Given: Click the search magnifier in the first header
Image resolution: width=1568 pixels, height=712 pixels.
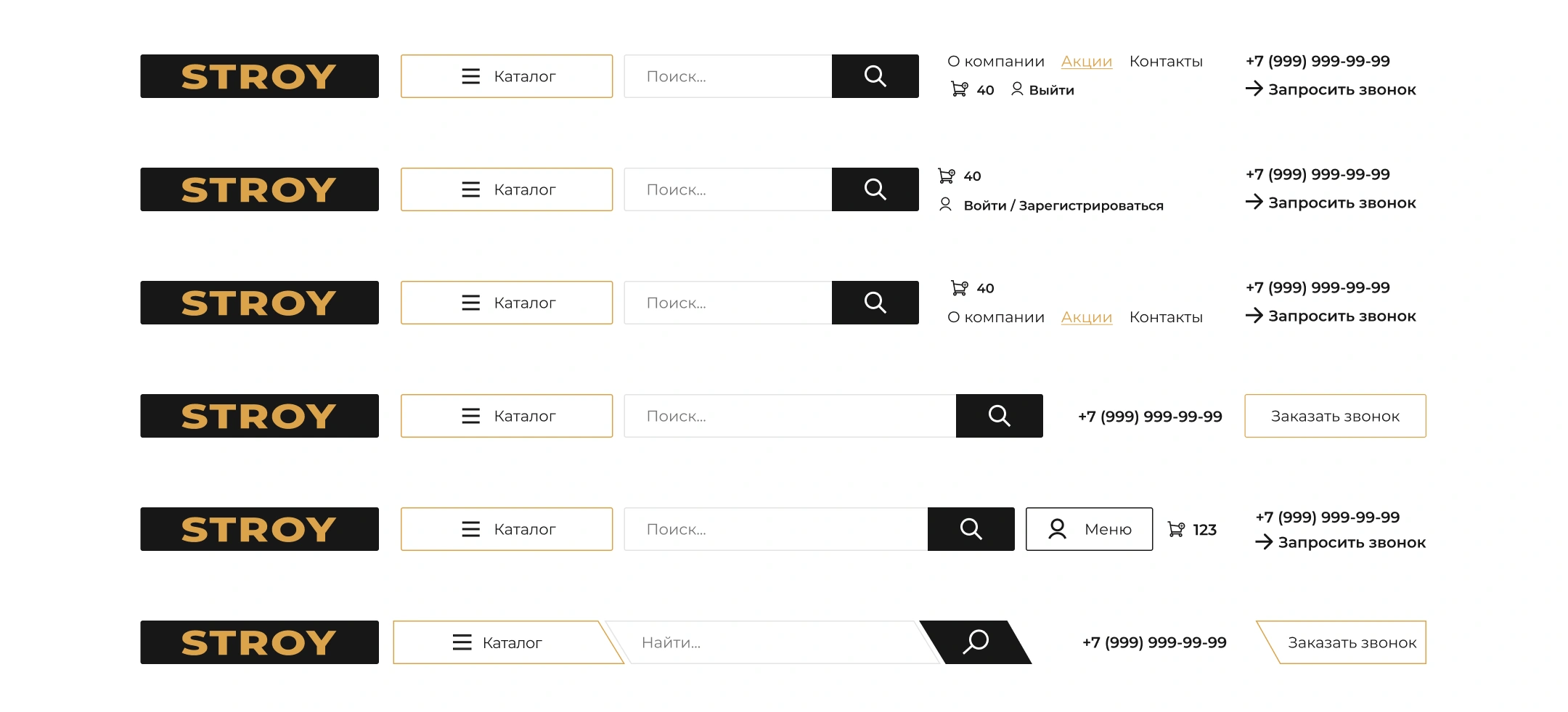Looking at the screenshot, I should [x=875, y=76].
